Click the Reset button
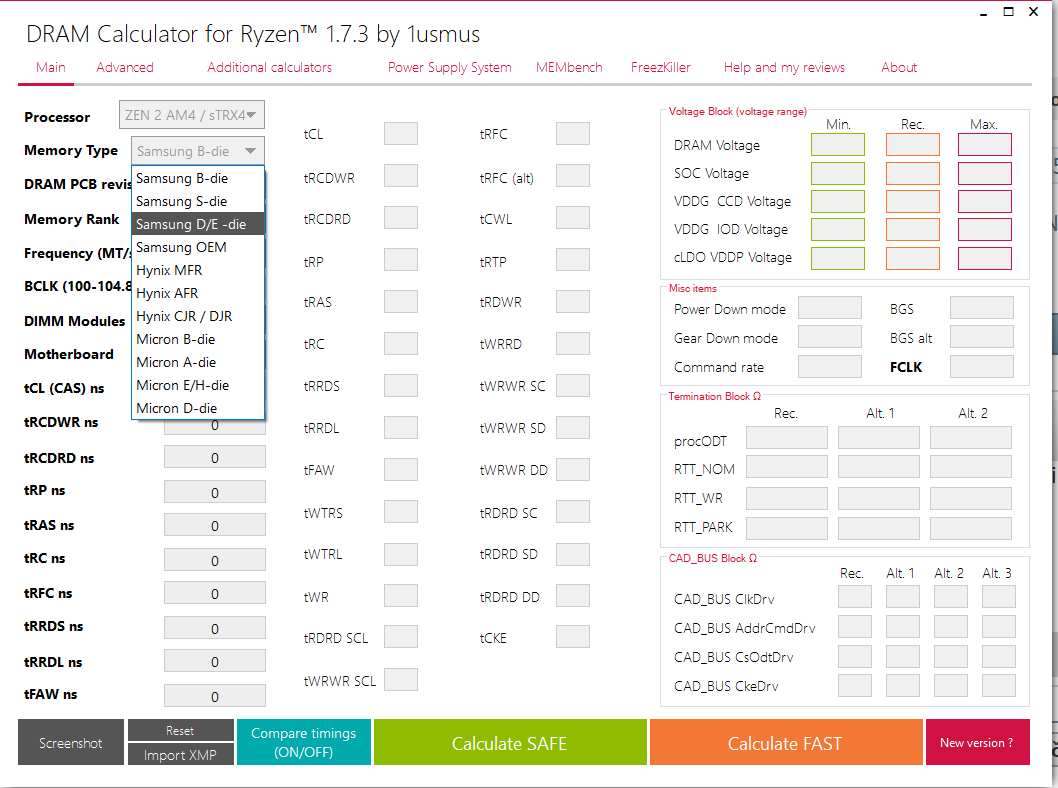The height and width of the screenshot is (788, 1058). click(181, 730)
